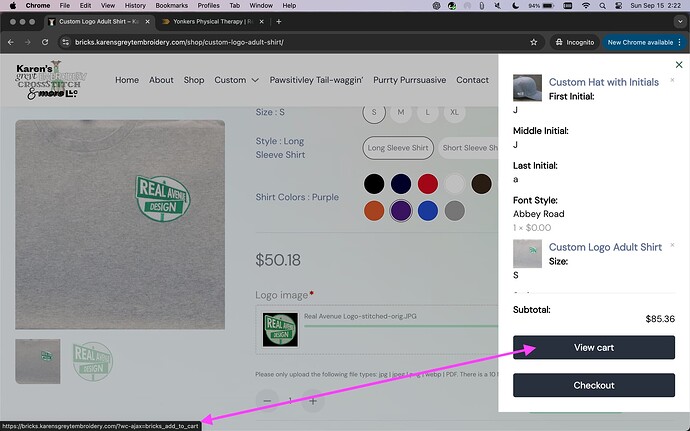
Task: Open the tab search dropdown
Action: click(679, 22)
